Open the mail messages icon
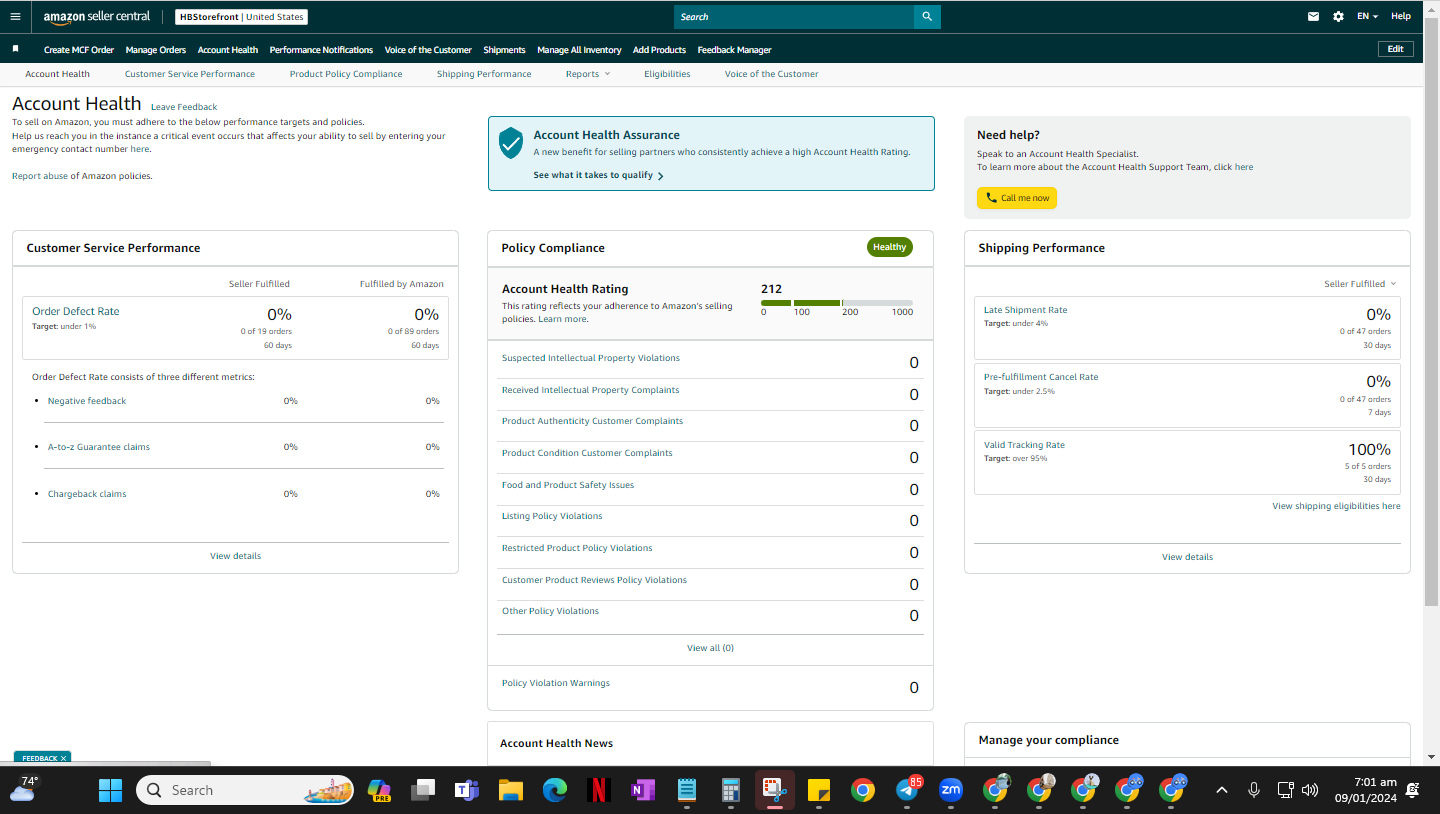The width and height of the screenshot is (1440, 814). (x=1313, y=17)
